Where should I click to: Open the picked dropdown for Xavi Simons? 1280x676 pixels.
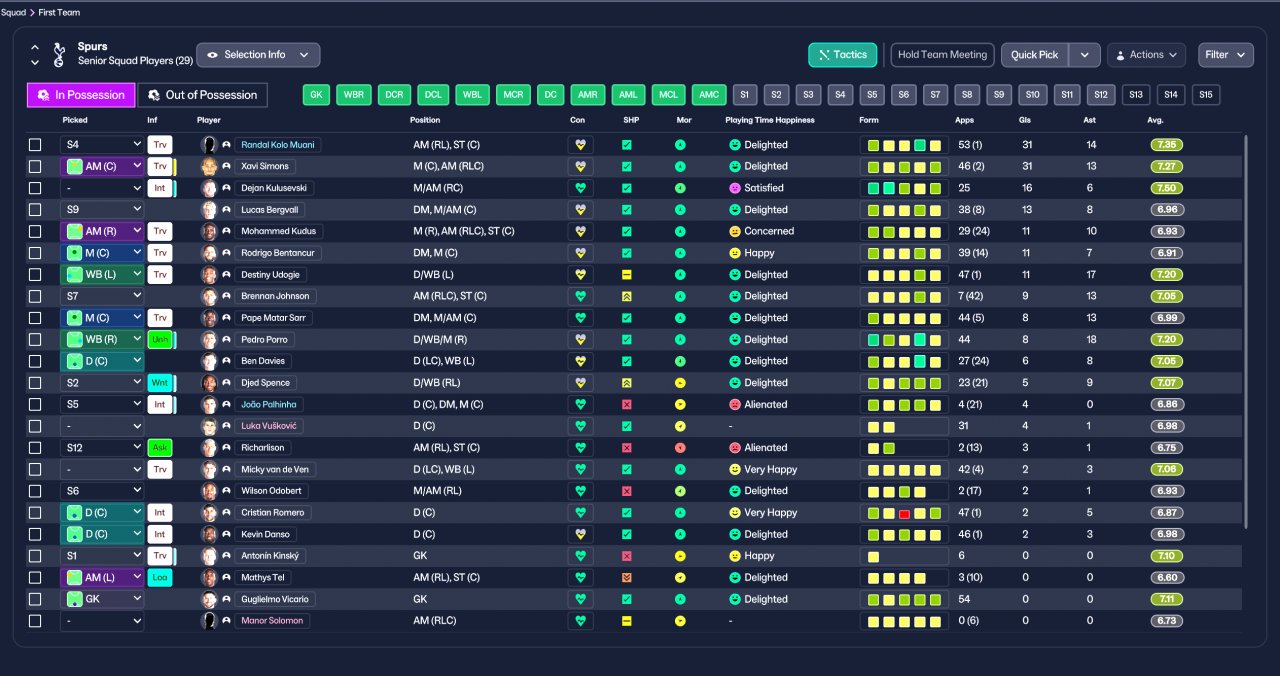pyautogui.click(x=102, y=166)
